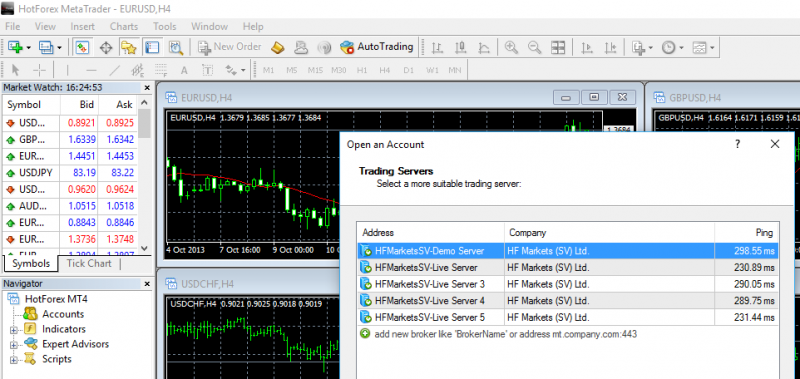Open Accounts item in Navigator
800x379 pixels.
[63, 314]
